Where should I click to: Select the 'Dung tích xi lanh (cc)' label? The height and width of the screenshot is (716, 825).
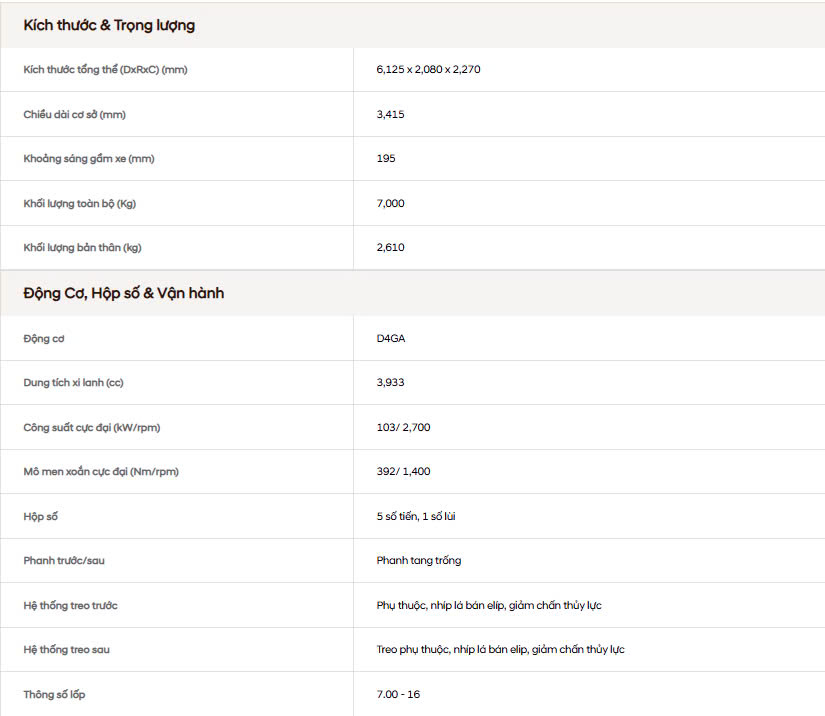73,382
